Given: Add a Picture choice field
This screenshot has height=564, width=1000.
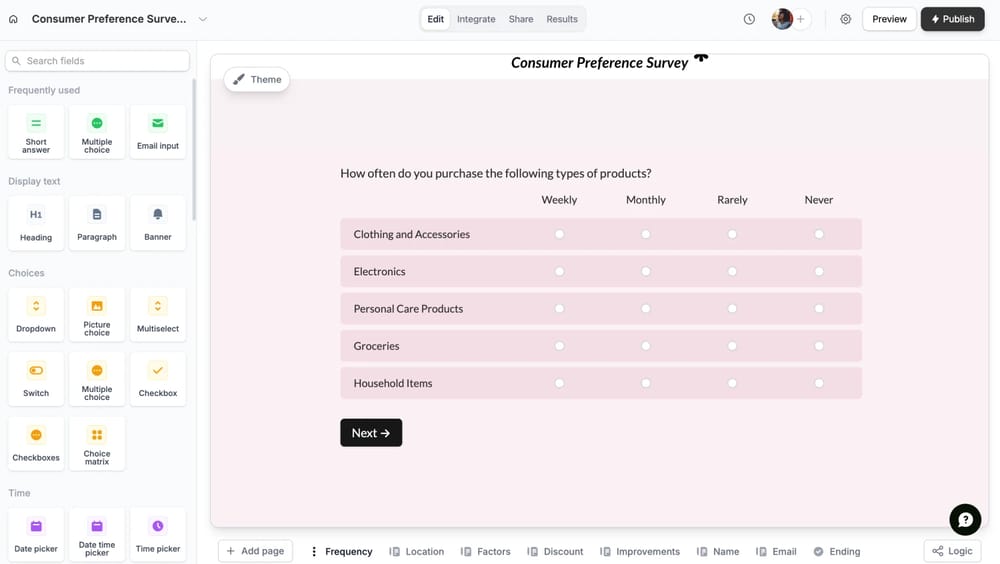Looking at the screenshot, I should [x=97, y=315].
